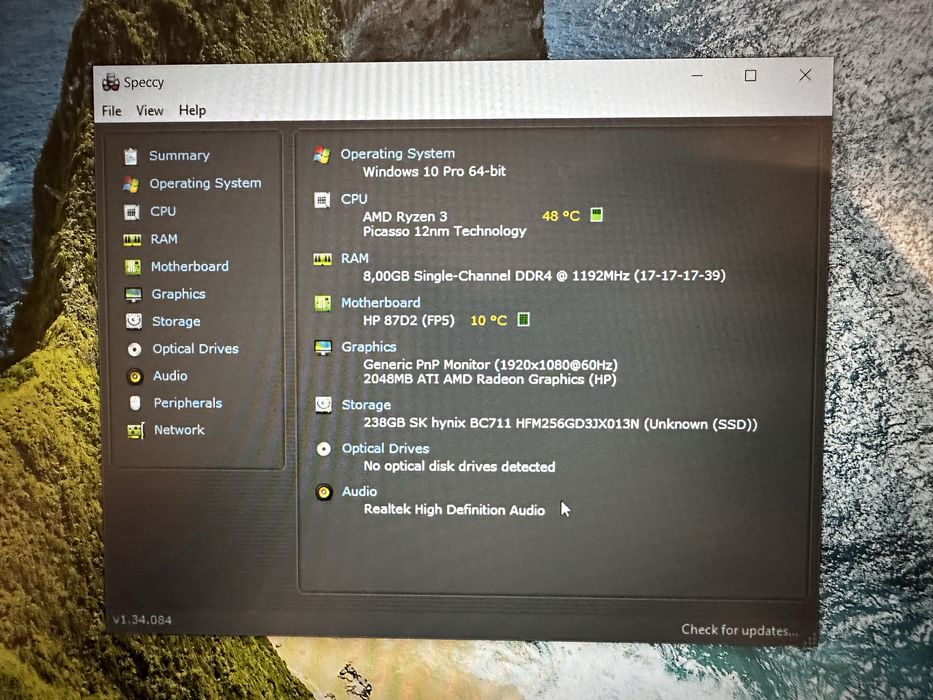Click the v1.34.084 version text
Screen dimensions: 933x700
click(x=142, y=620)
